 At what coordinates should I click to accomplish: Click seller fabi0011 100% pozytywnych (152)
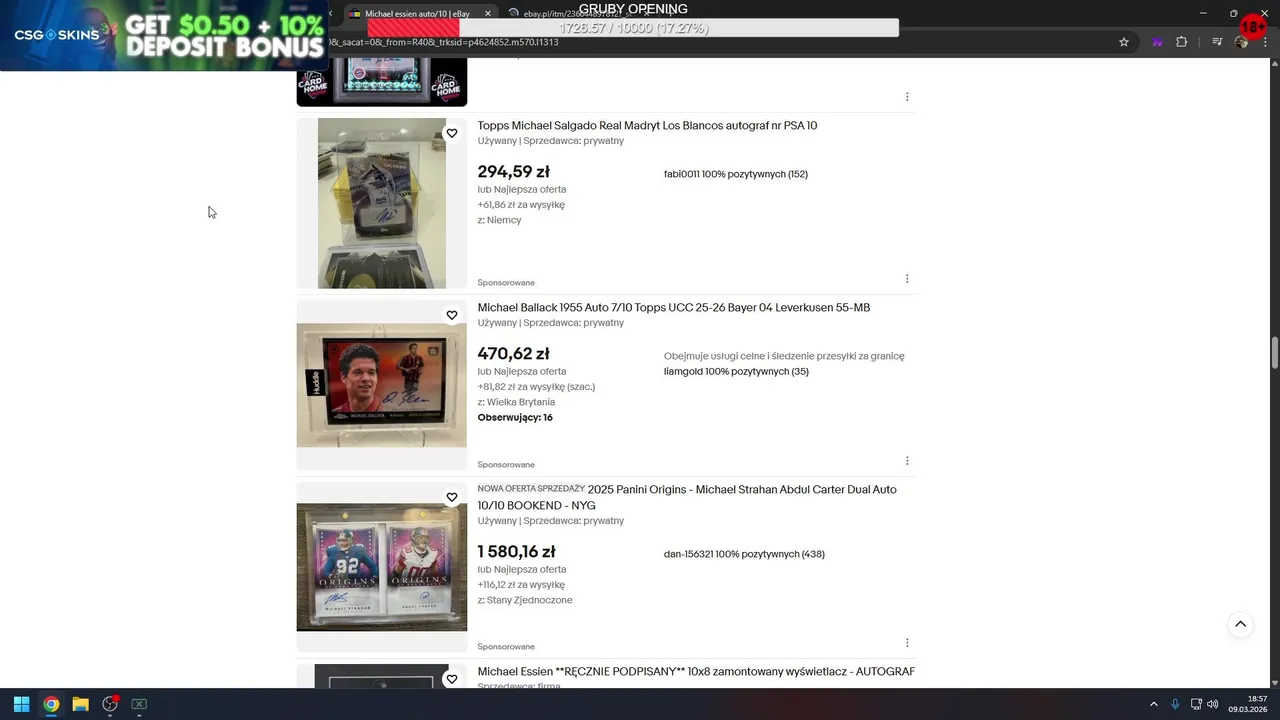coord(736,174)
